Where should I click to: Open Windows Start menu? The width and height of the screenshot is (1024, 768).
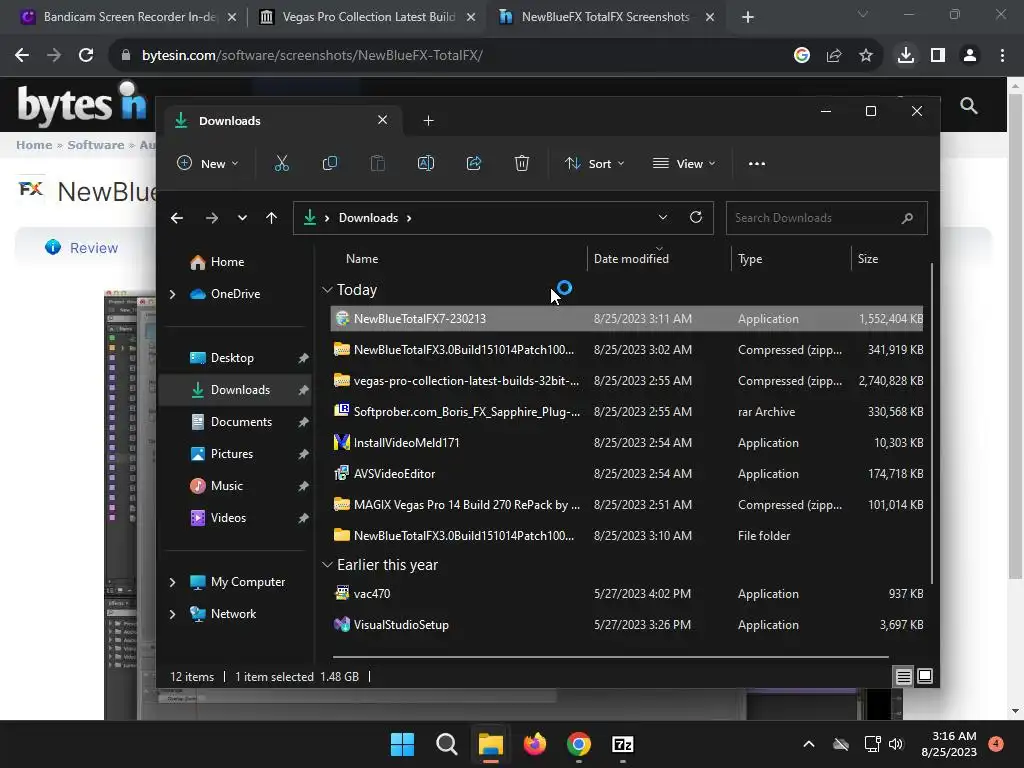pos(402,744)
